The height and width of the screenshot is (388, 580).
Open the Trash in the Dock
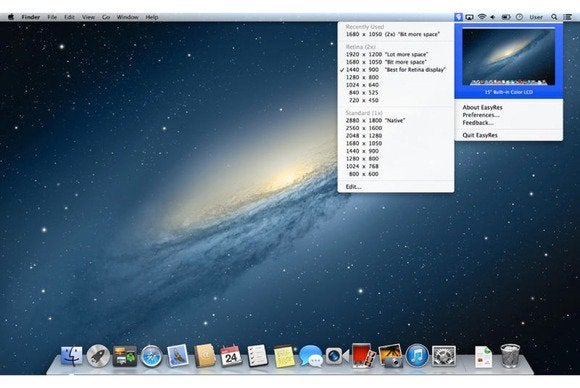click(510, 356)
